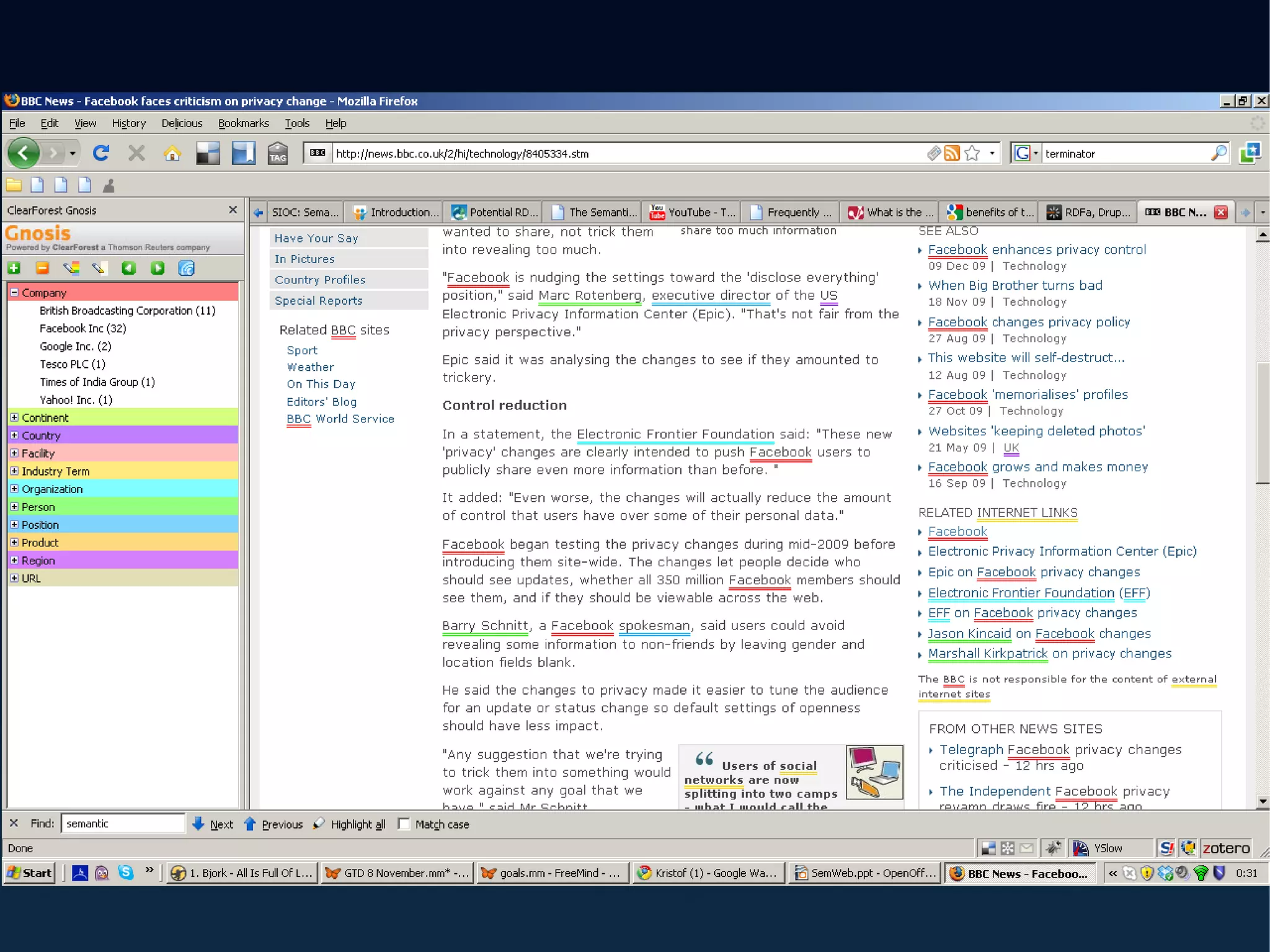Click the Skype icon in the taskbar
The image size is (1270, 952).
126,873
